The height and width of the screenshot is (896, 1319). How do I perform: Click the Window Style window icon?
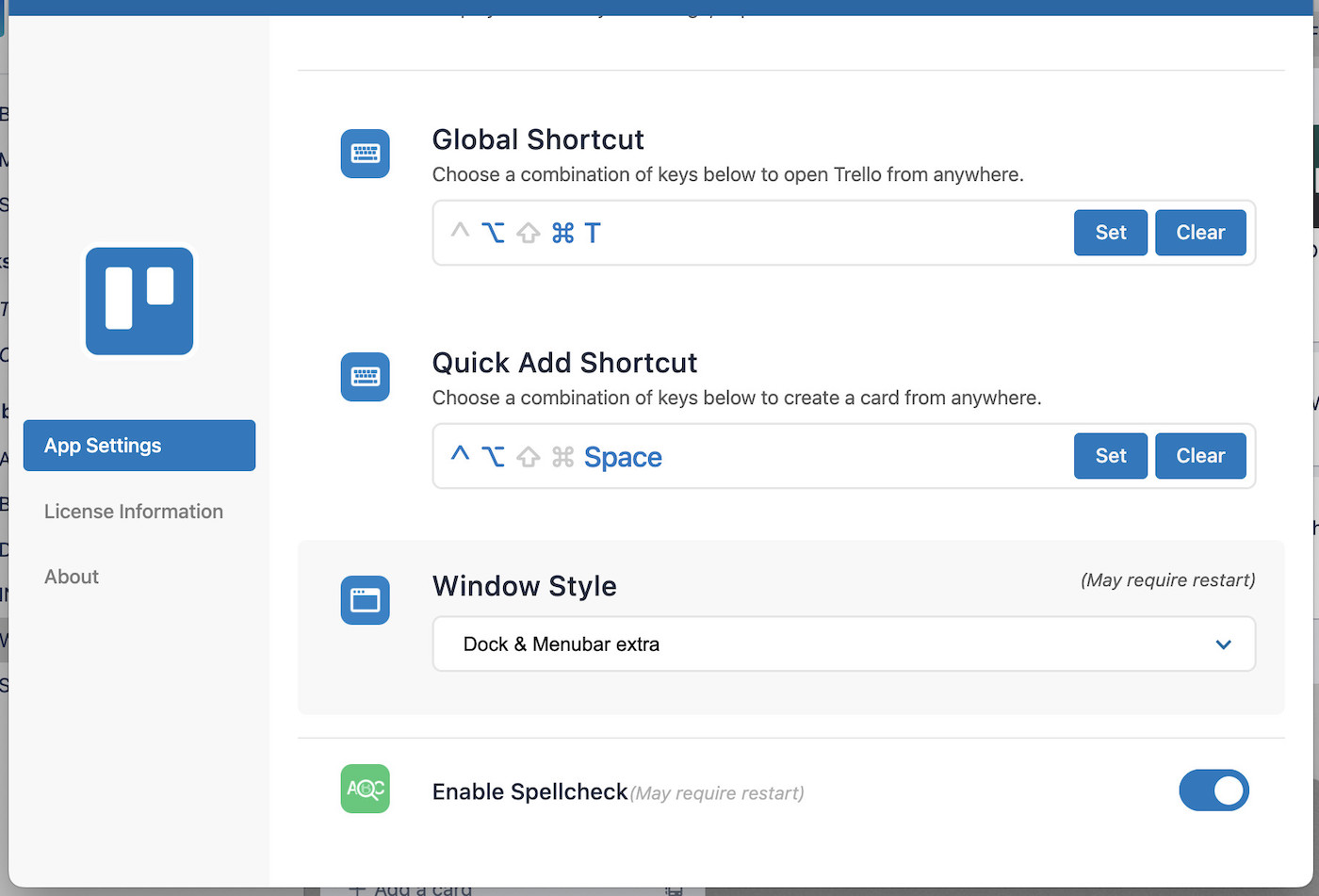(x=365, y=600)
